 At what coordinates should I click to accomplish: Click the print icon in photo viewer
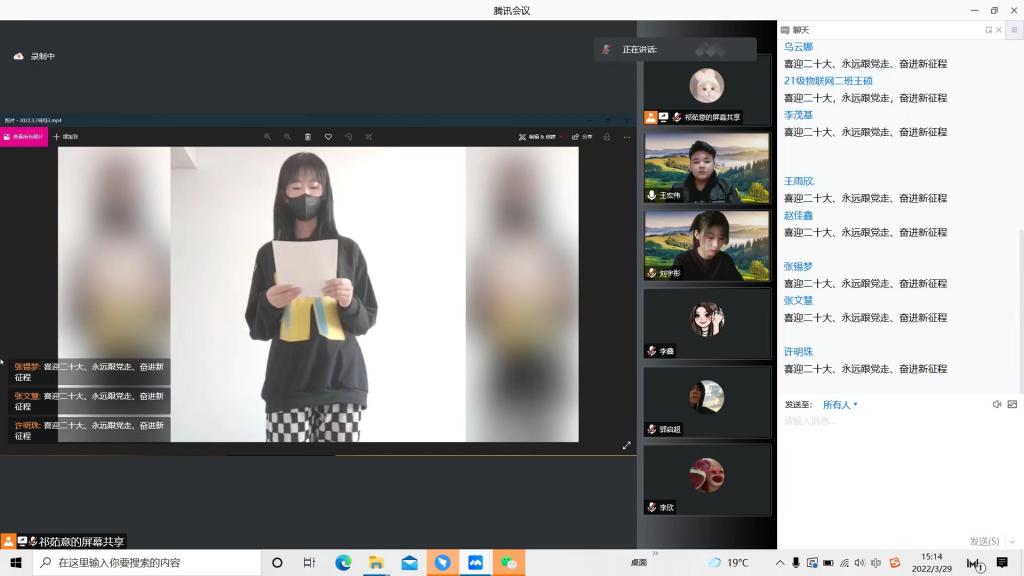tap(606, 137)
